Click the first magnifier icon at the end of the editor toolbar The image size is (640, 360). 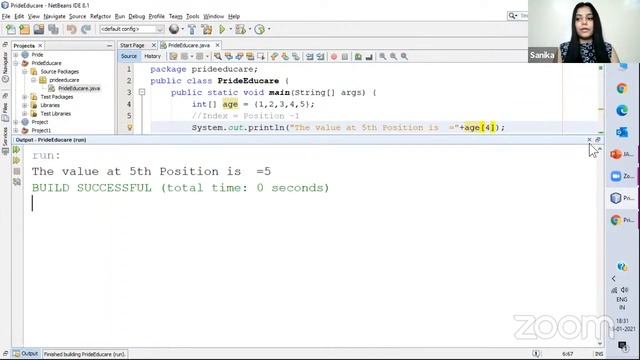(x=382, y=57)
